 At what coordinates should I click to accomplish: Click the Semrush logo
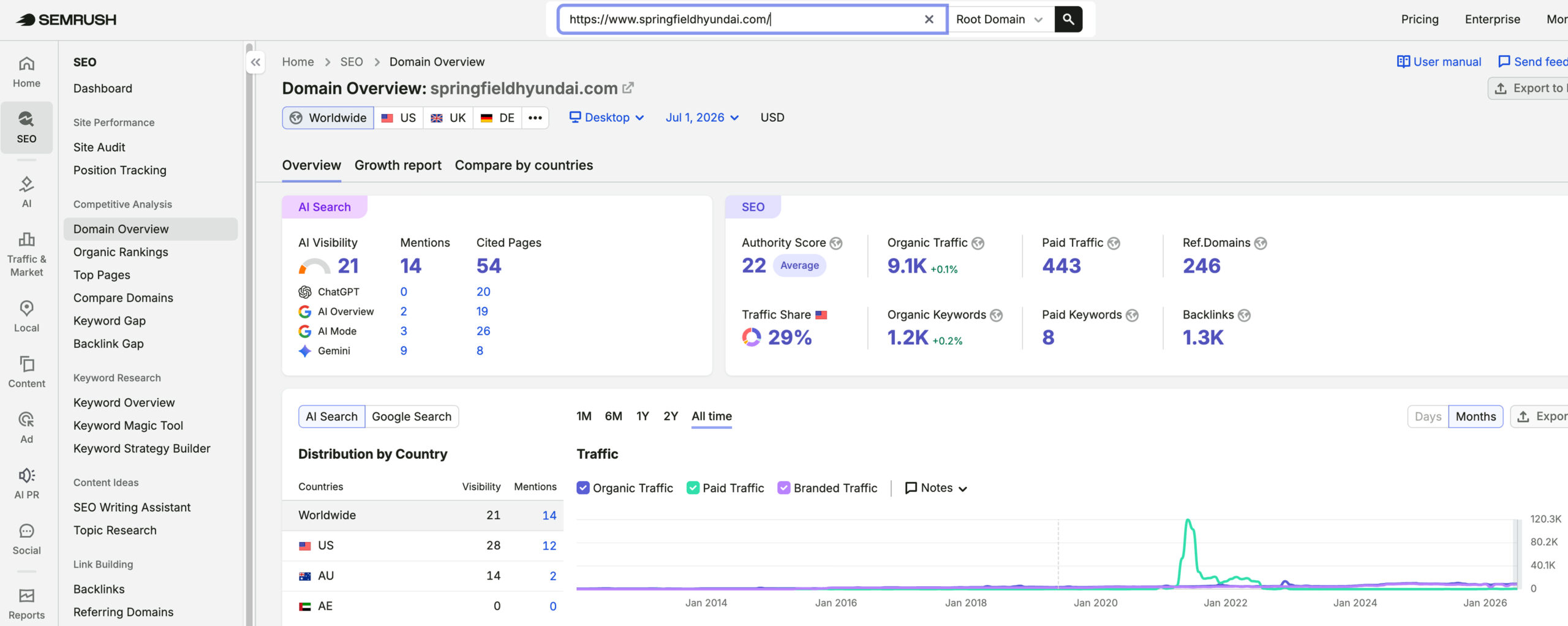click(x=66, y=20)
